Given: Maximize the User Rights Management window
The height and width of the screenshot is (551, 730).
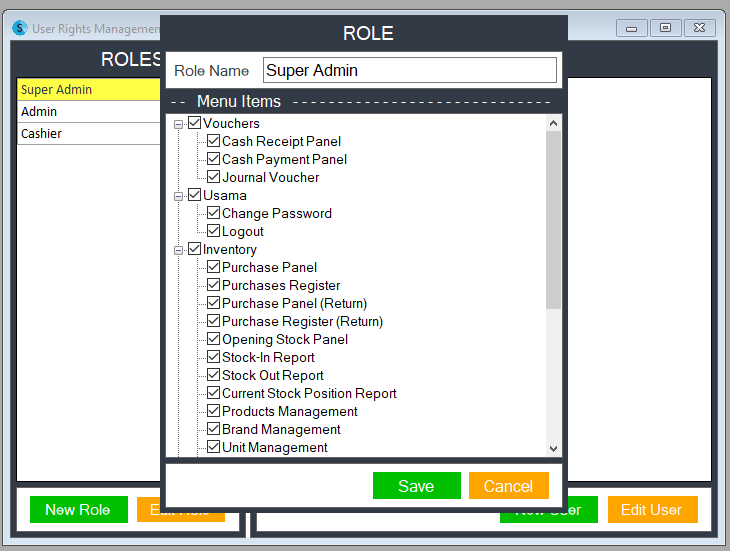Looking at the screenshot, I should (666, 28).
